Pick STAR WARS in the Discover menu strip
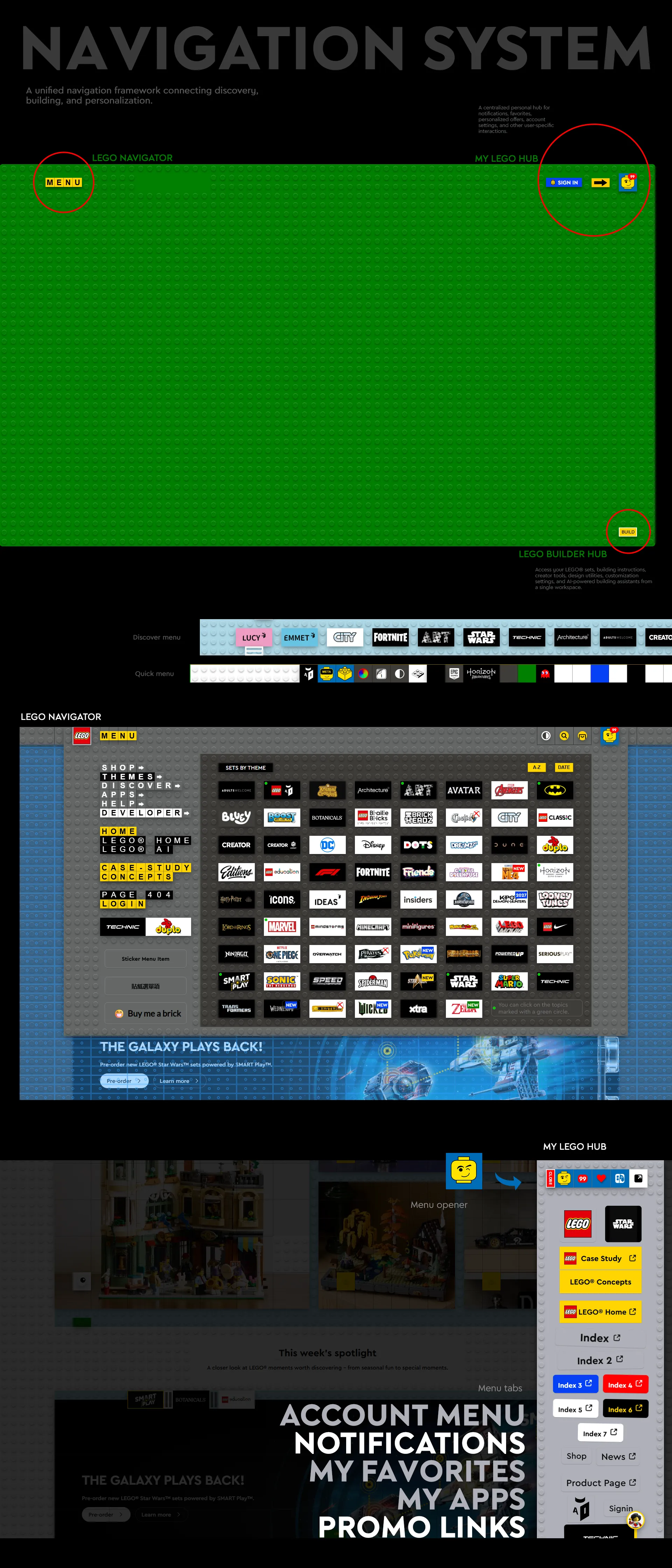Image resolution: width=672 pixels, height=1568 pixels. point(481,637)
